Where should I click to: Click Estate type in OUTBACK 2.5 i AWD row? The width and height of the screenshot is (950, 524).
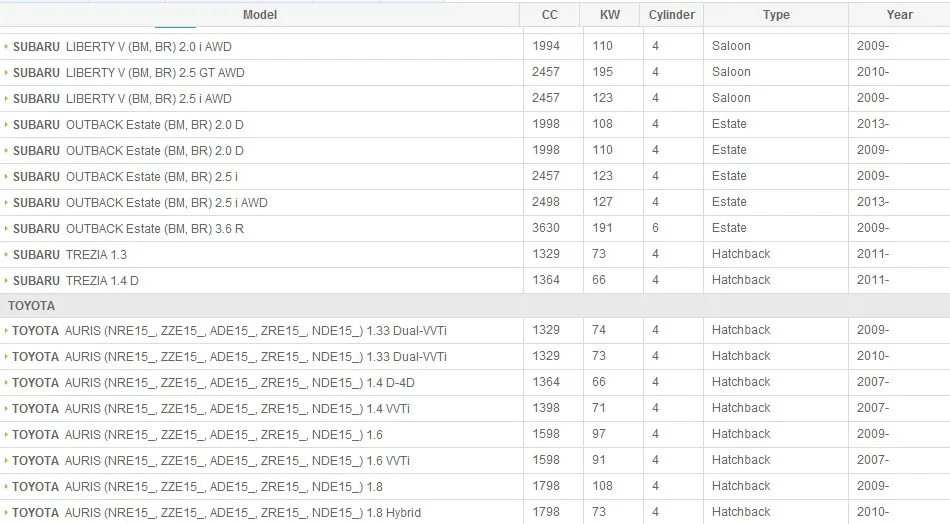coord(729,202)
